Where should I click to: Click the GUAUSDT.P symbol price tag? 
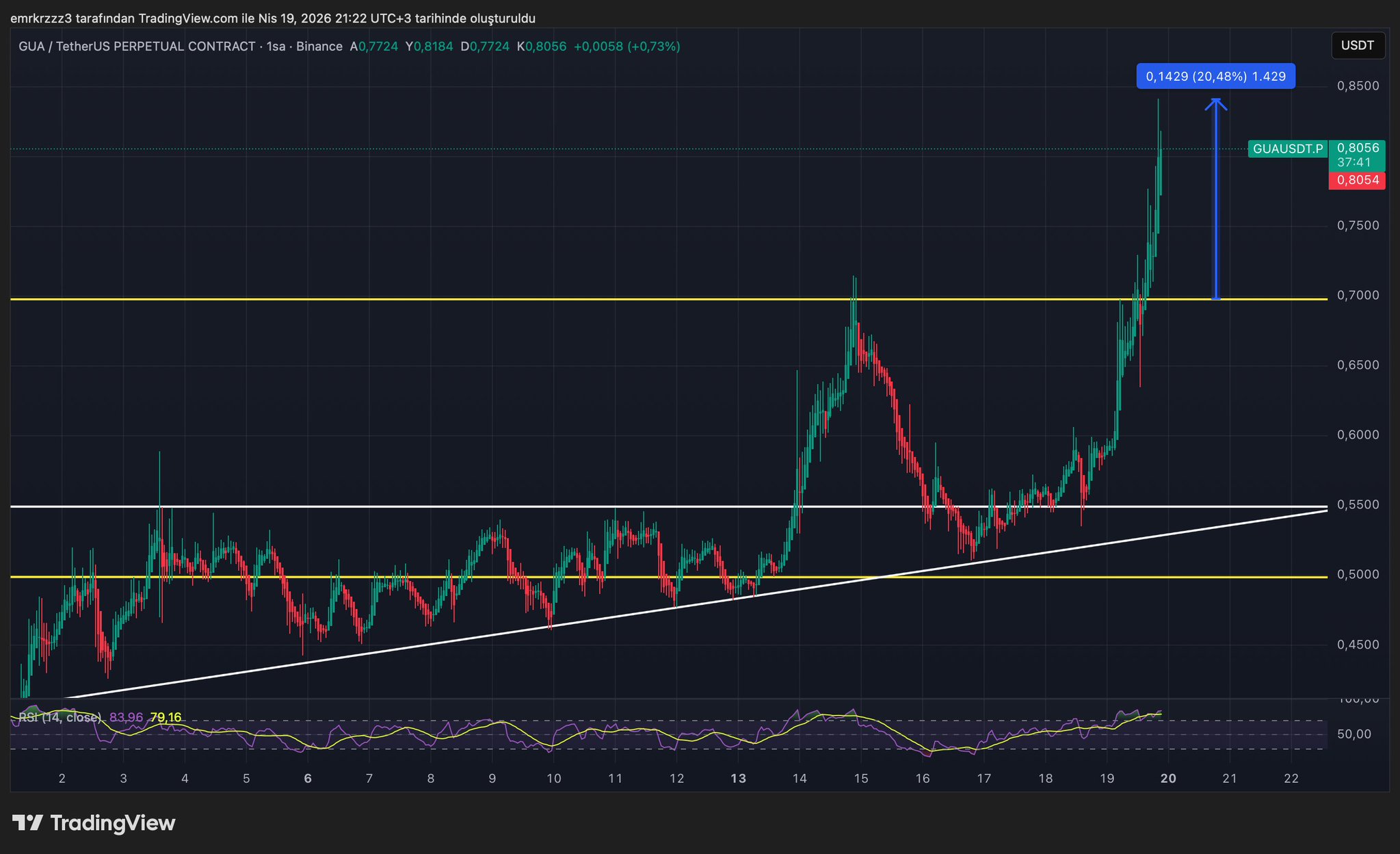[1287, 148]
